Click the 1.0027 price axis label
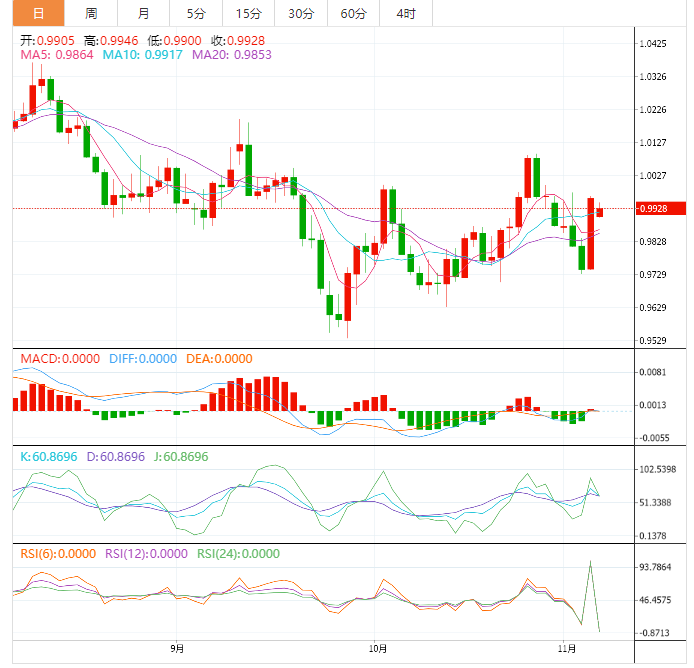 click(653, 176)
